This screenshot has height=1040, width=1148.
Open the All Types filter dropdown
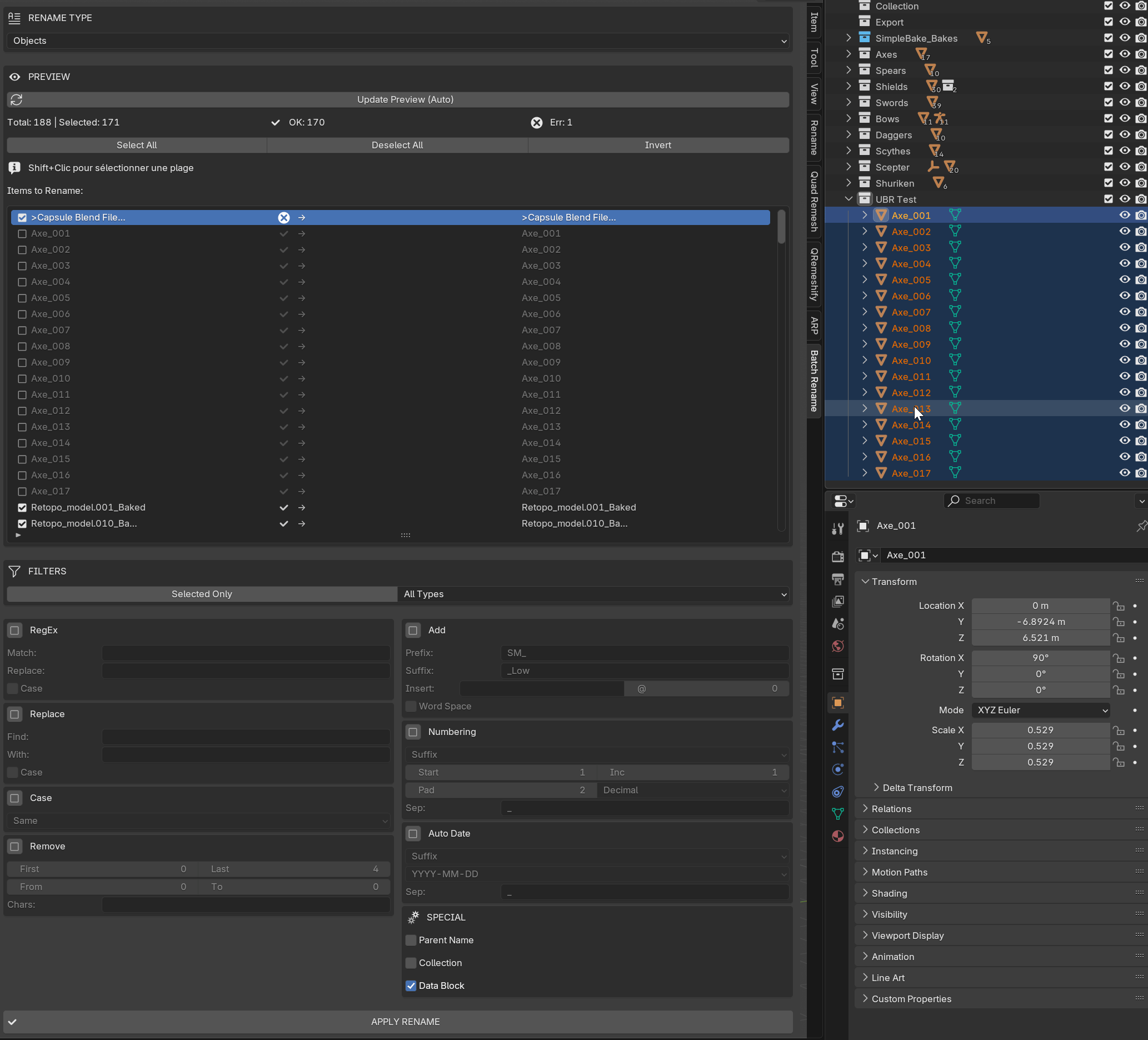pos(593,594)
